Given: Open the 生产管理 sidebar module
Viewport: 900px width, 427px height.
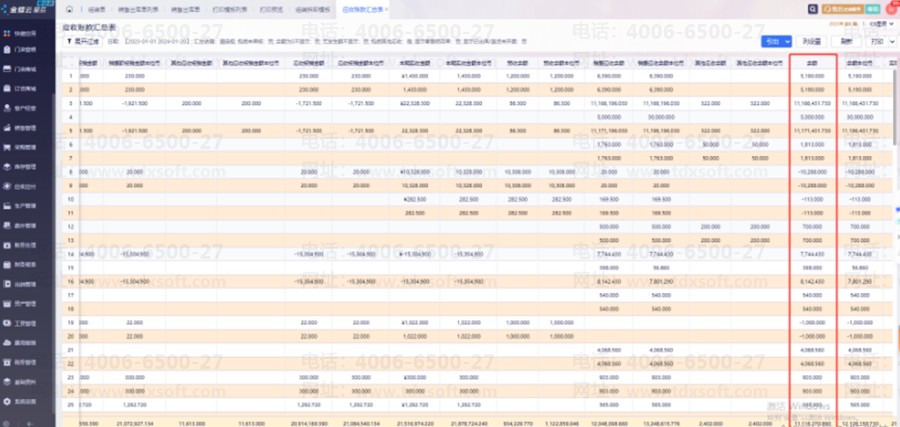Looking at the screenshot, I should [26, 205].
